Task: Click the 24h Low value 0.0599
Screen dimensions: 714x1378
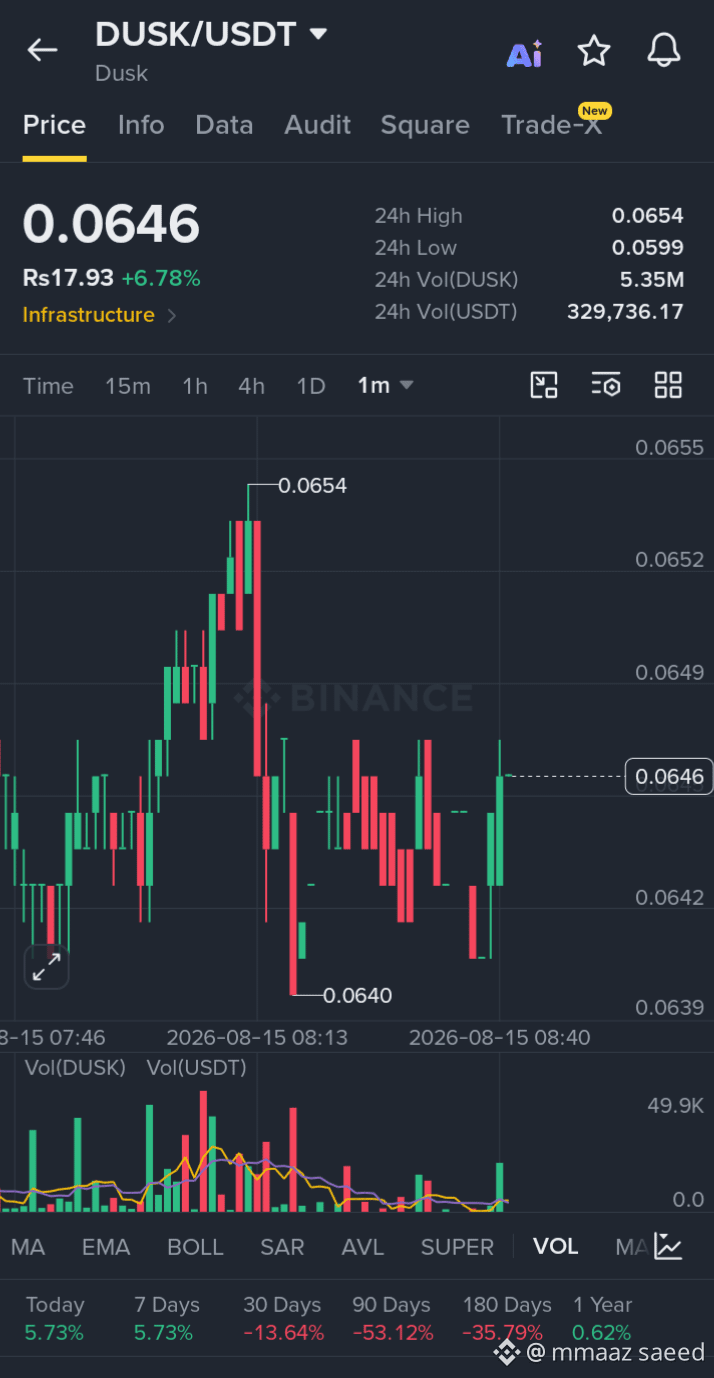Action: (x=648, y=248)
